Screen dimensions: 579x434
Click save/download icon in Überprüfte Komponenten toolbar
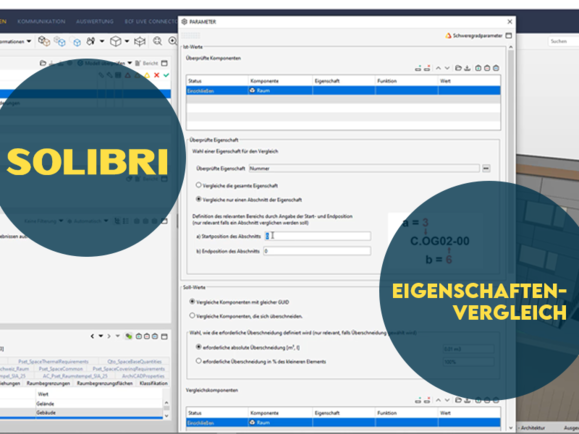coord(467,68)
